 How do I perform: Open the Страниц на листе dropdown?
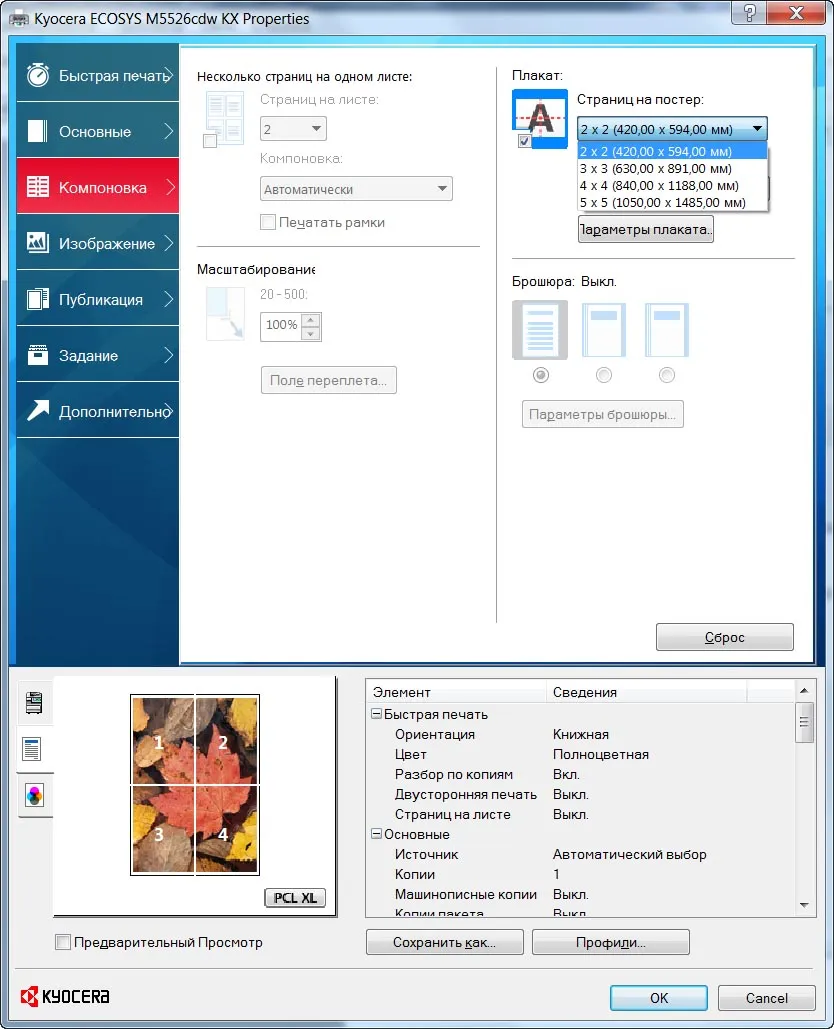[293, 129]
